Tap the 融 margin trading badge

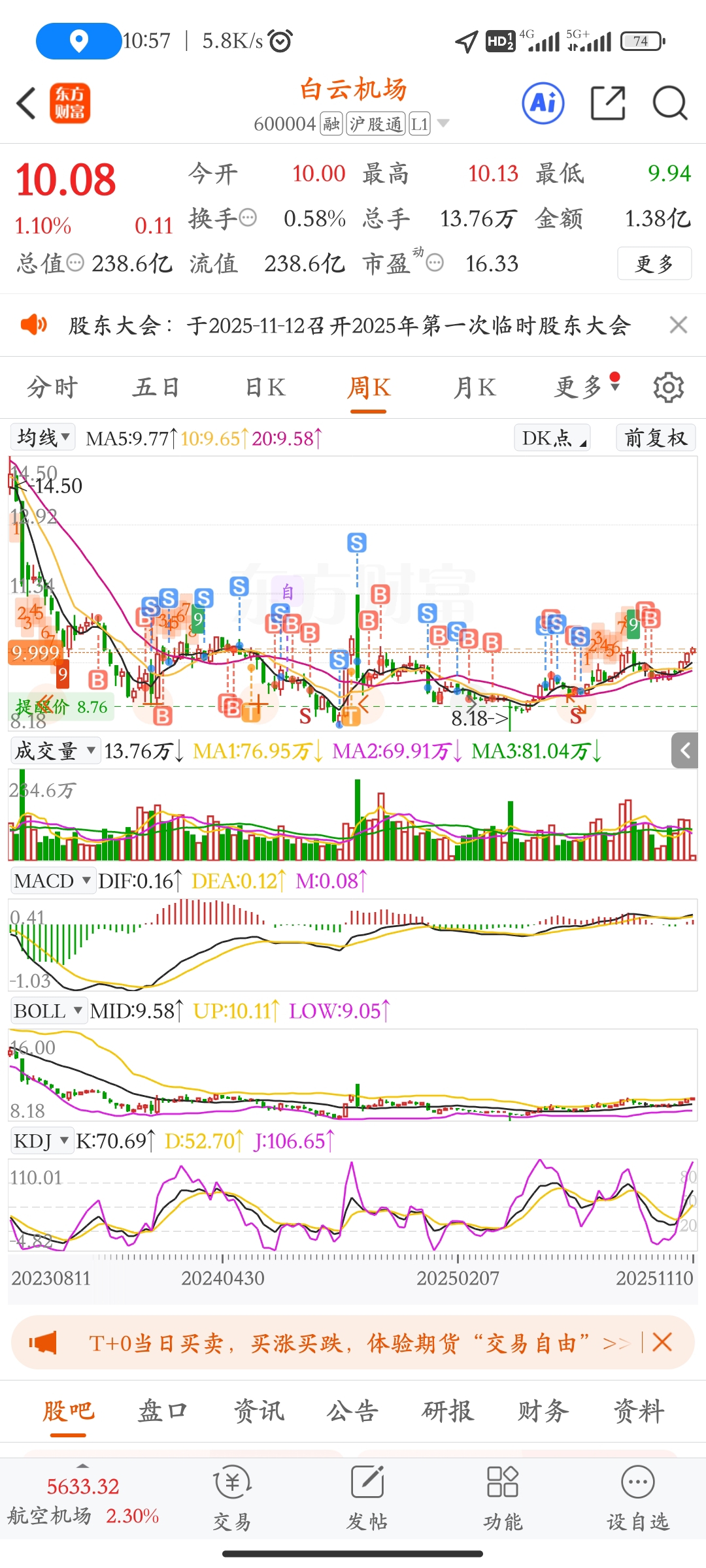pyautogui.click(x=331, y=123)
